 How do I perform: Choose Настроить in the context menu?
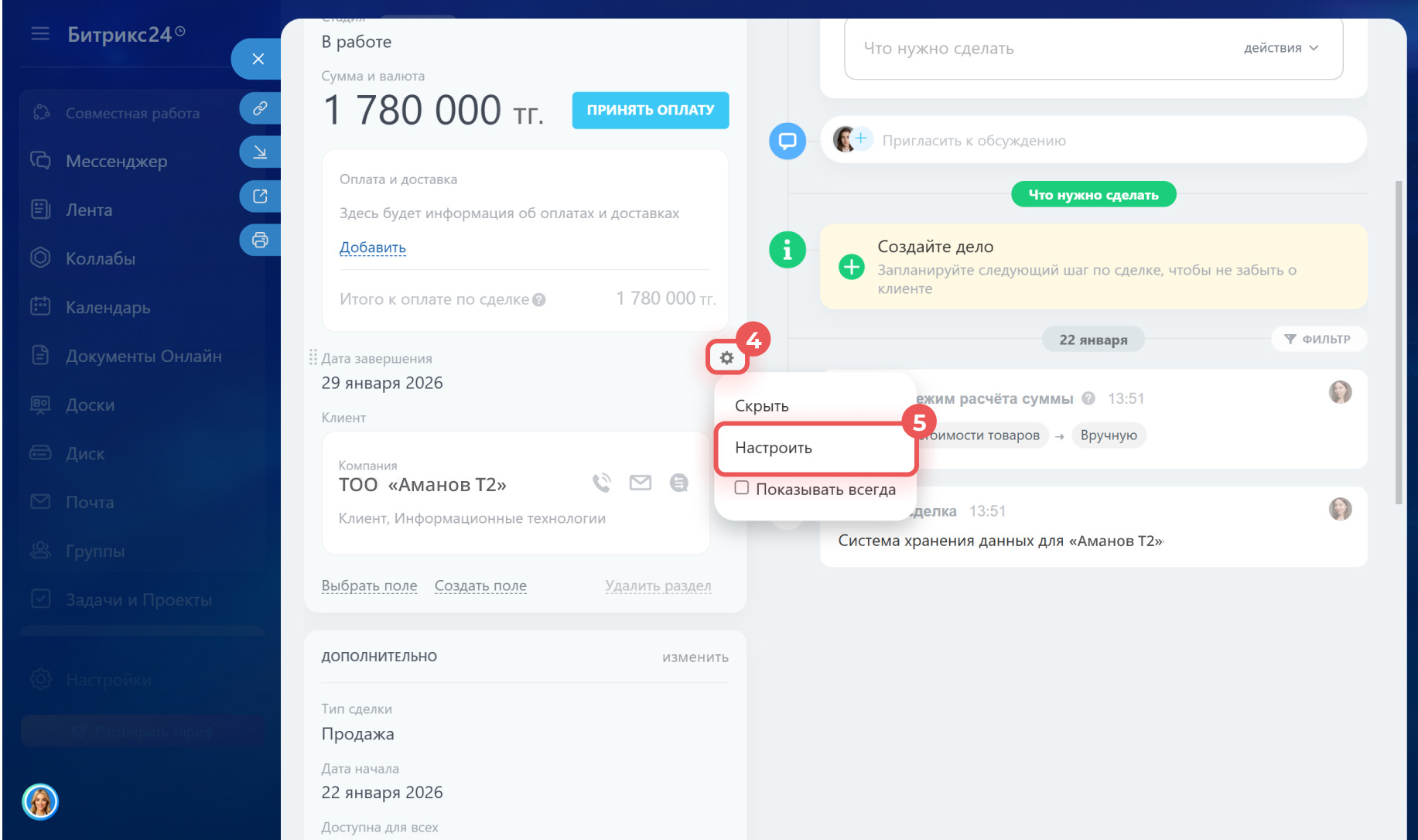[774, 447]
